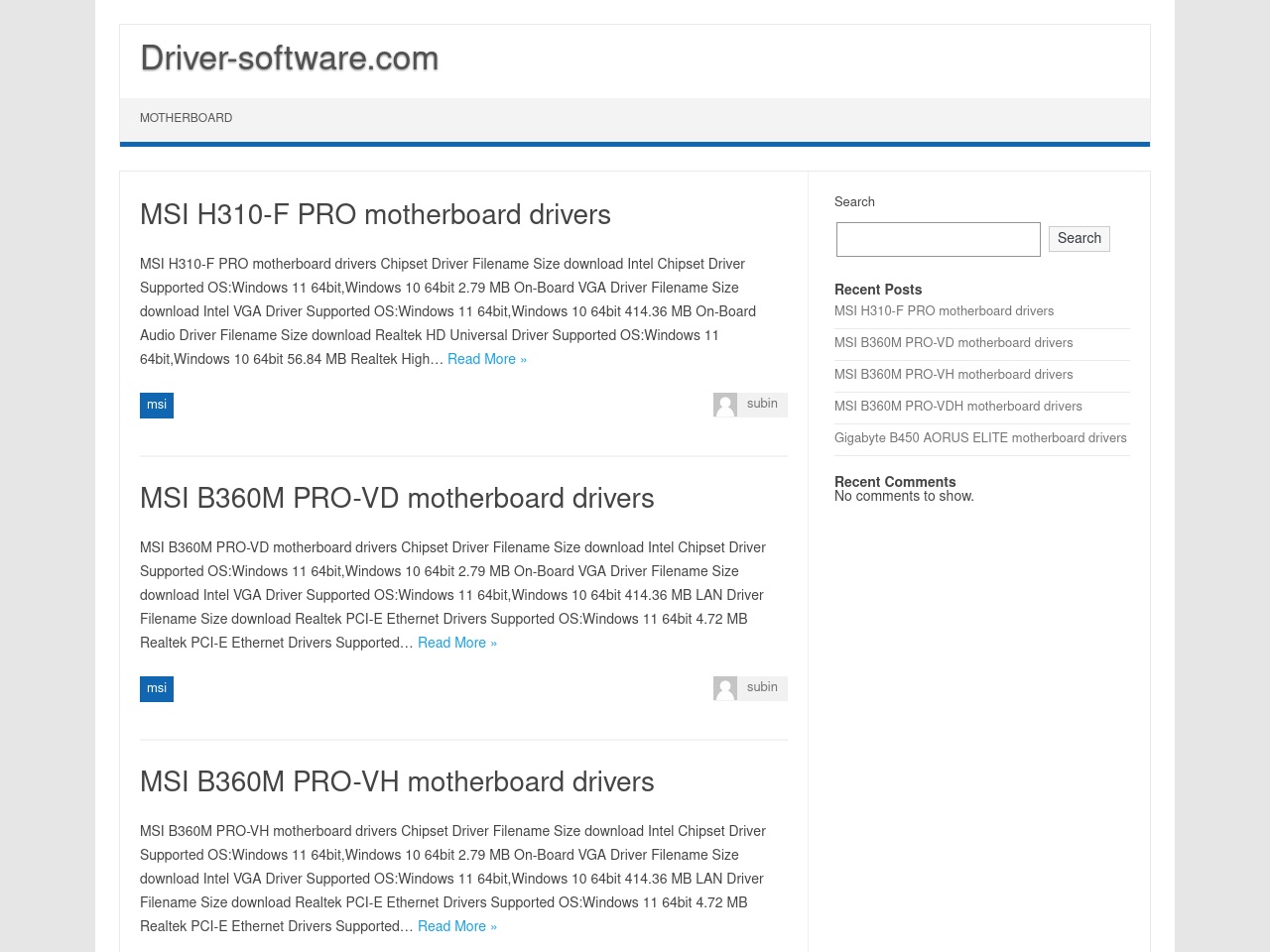The width and height of the screenshot is (1270, 952).
Task: Click the Recent Posts heading
Action: click(x=878, y=290)
